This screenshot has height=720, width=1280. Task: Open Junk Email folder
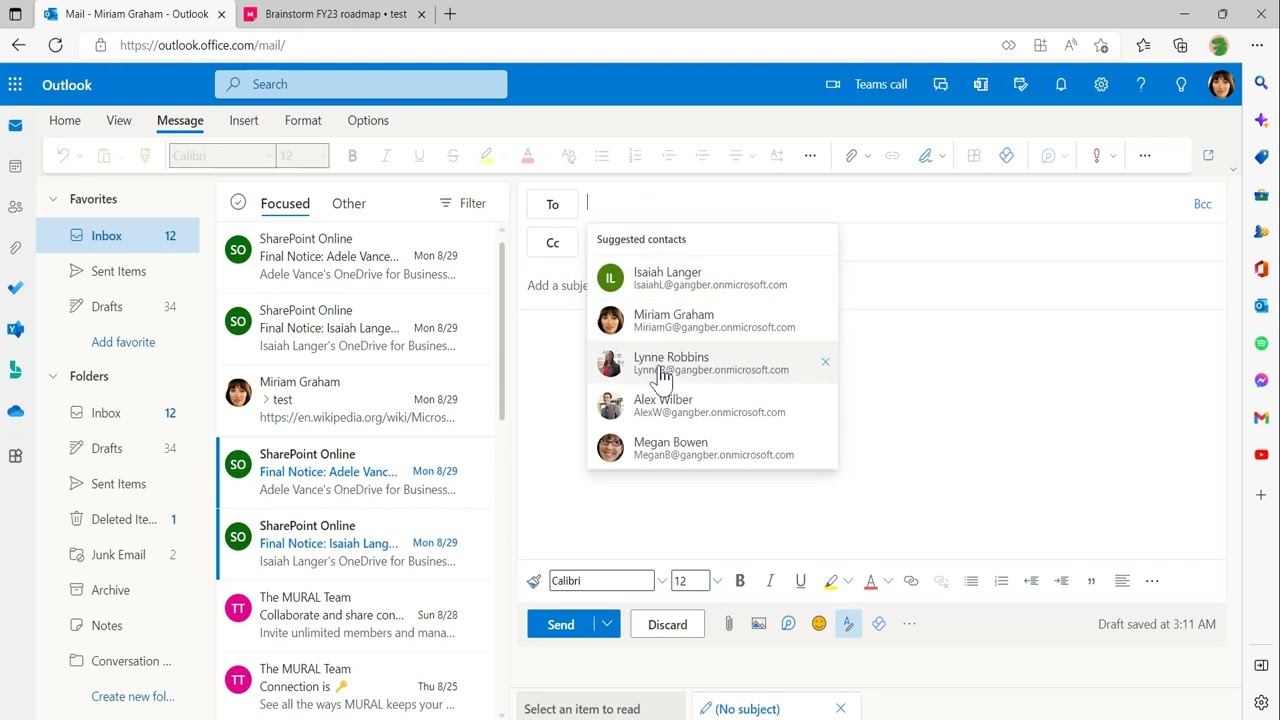pyautogui.click(x=118, y=555)
